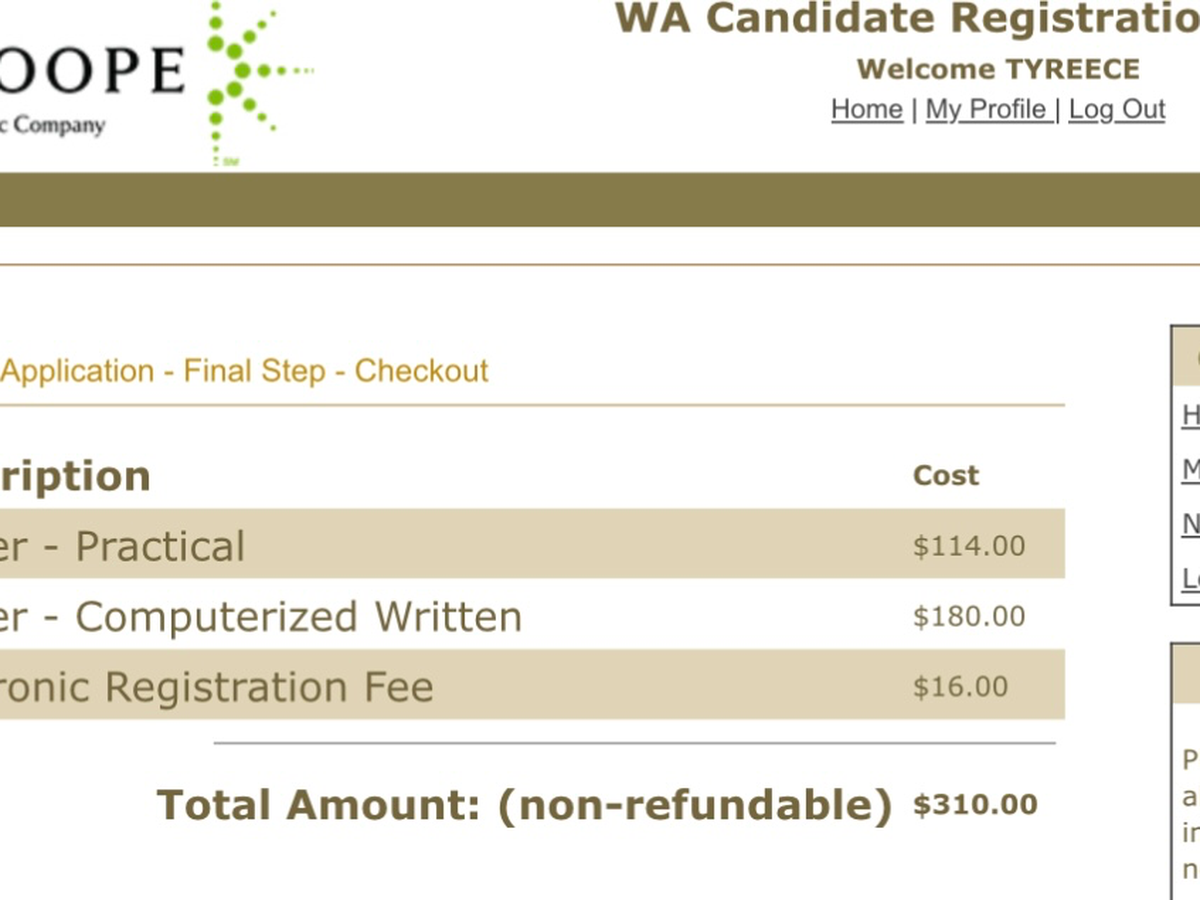Open the Home link in header
The width and height of the screenshot is (1200, 900).
click(866, 109)
